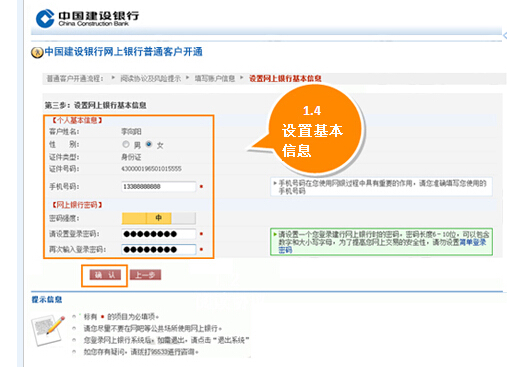This screenshot has width=507, height=367.
Task: Click the tip about 必填项 required fields
Action: coord(121,317)
